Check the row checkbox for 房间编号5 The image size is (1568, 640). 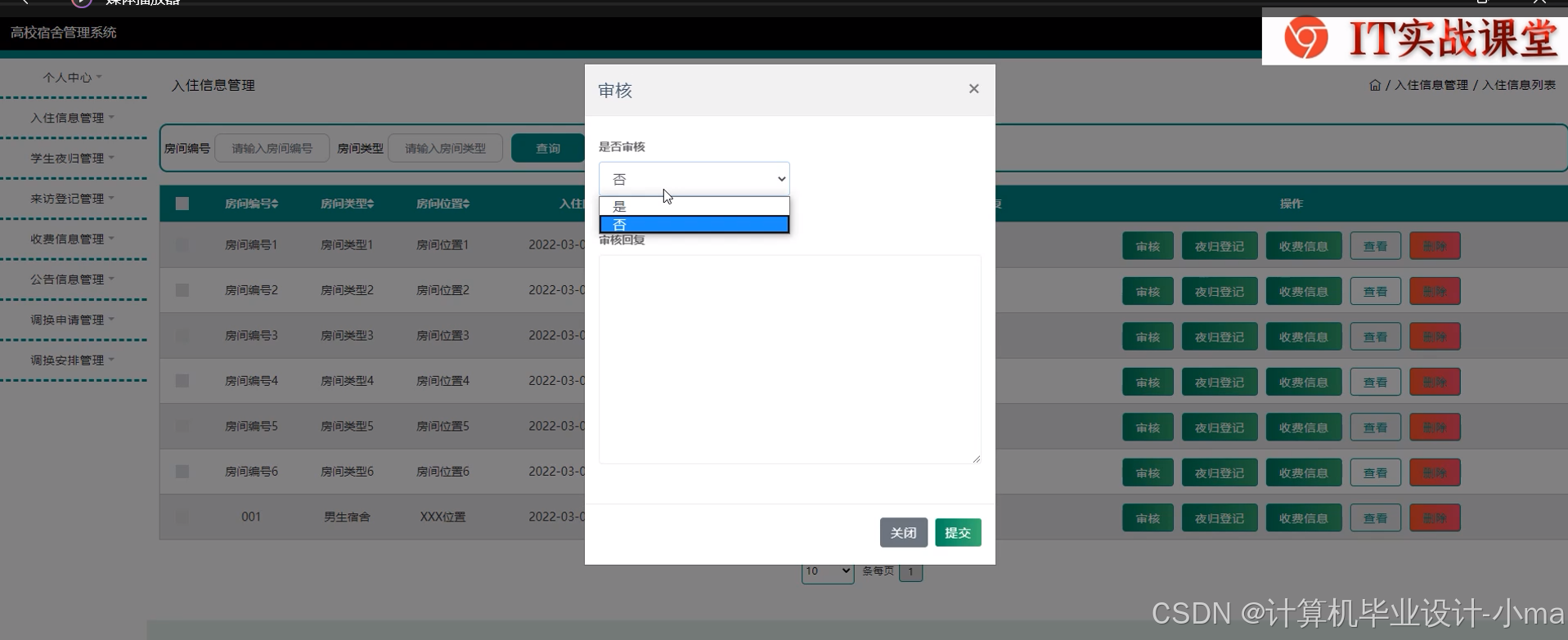pyautogui.click(x=182, y=426)
